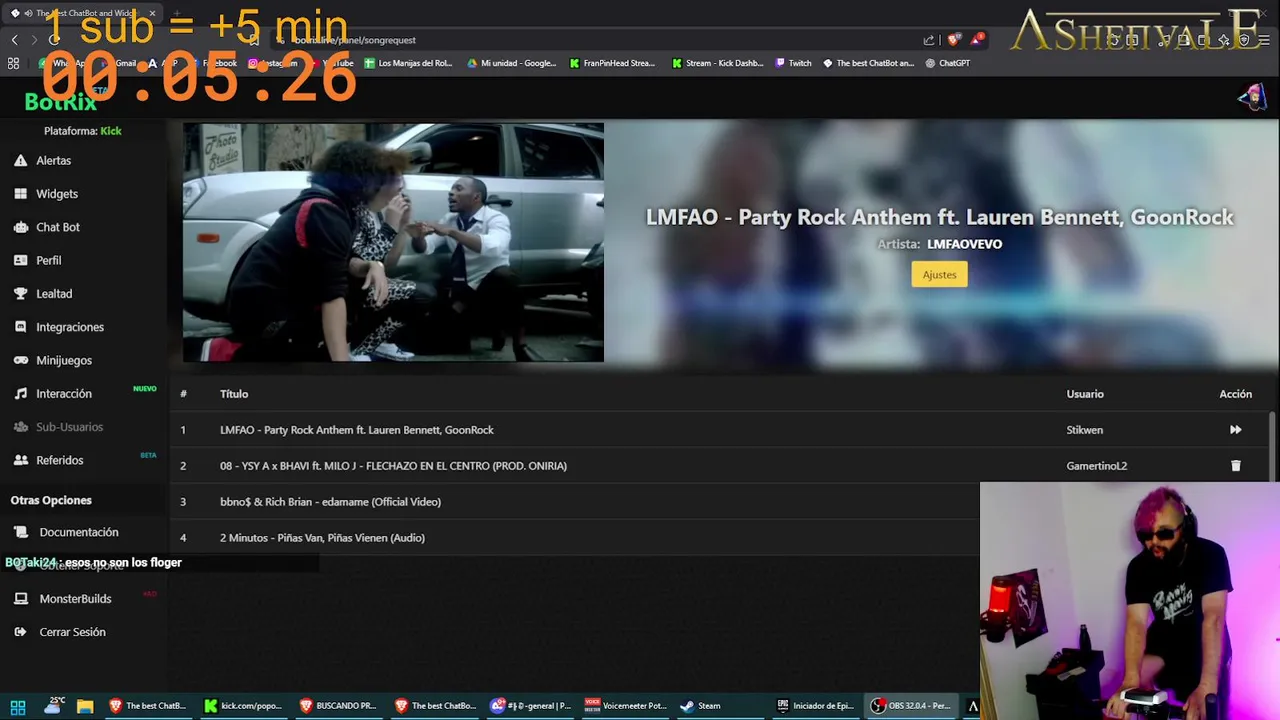Click the song list scrollbar
Image resolution: width=1280 pixels, height=720 pixels.
(x=1272, y=445)
